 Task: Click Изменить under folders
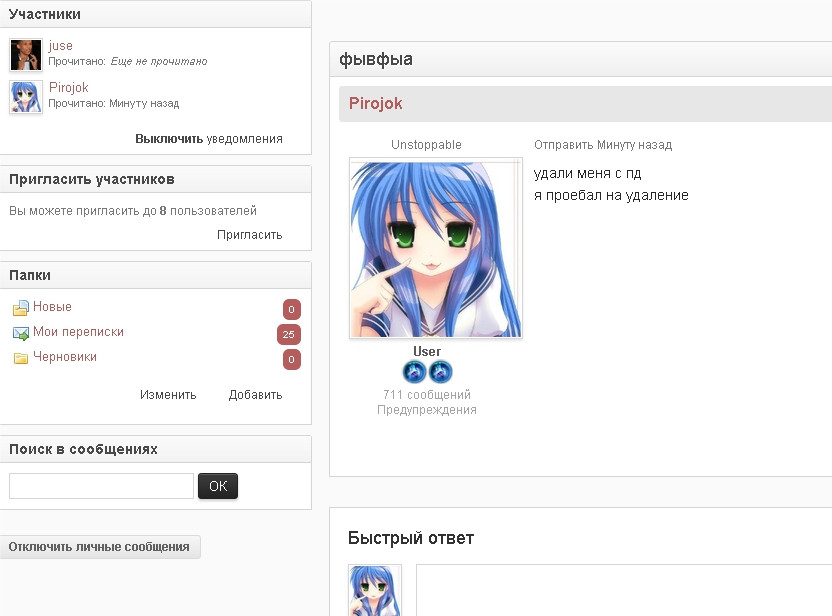pyautogui.click(x=168, y=395)
